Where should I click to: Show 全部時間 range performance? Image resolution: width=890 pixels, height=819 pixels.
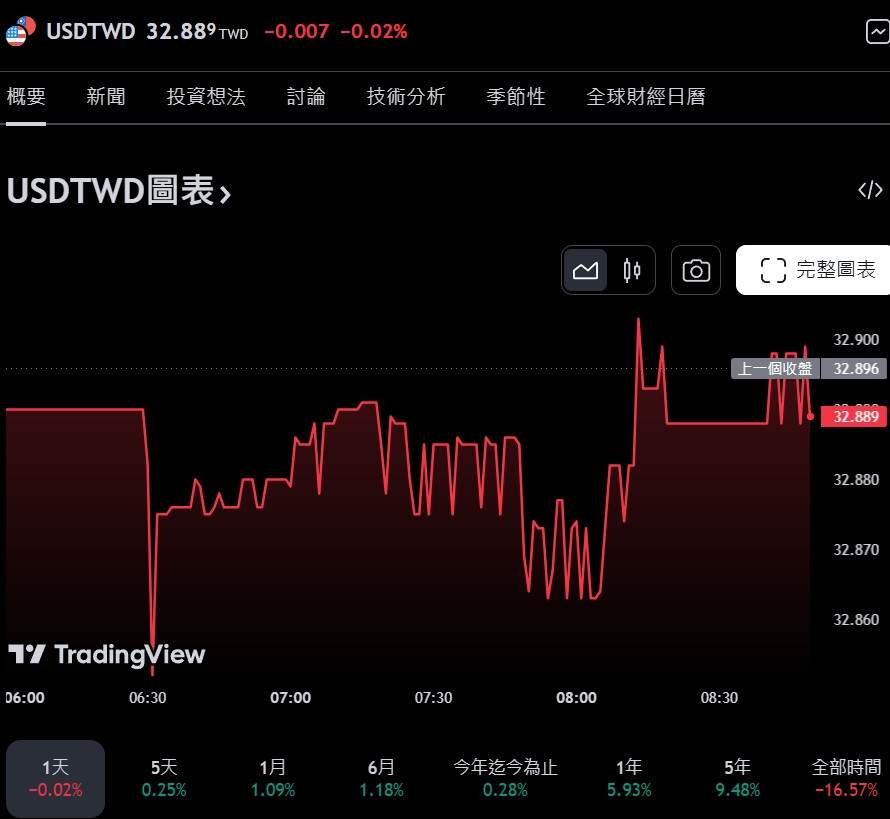(x=846, y=778)
